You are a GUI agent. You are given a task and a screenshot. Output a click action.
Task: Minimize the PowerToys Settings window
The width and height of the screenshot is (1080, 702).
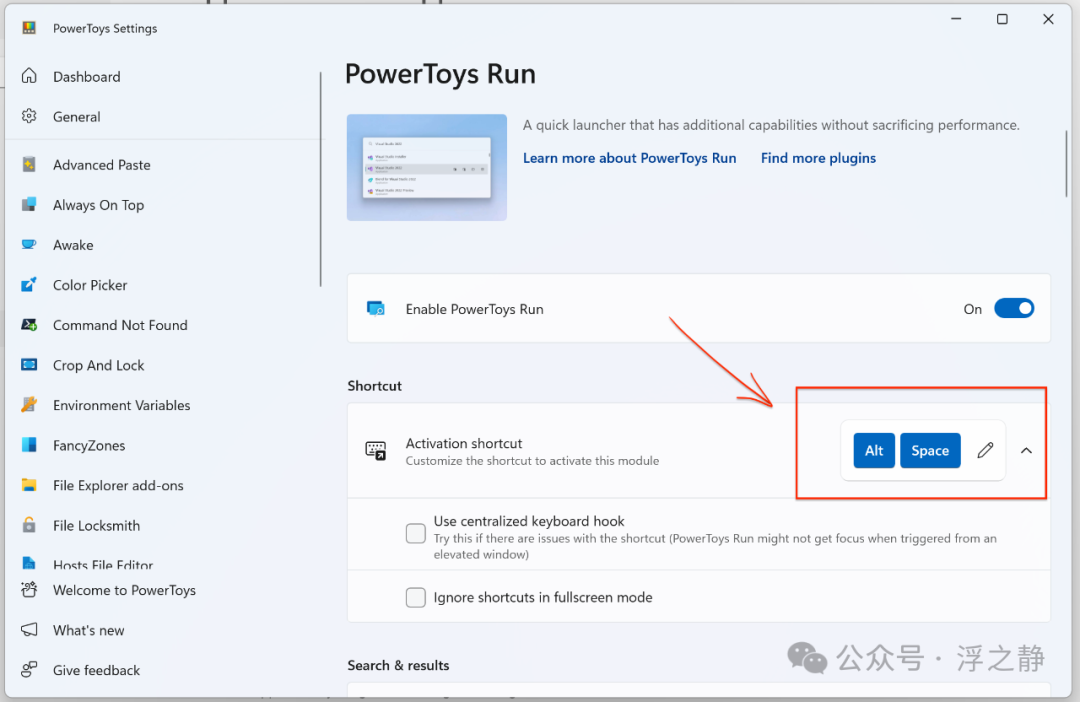pos(956,19)
